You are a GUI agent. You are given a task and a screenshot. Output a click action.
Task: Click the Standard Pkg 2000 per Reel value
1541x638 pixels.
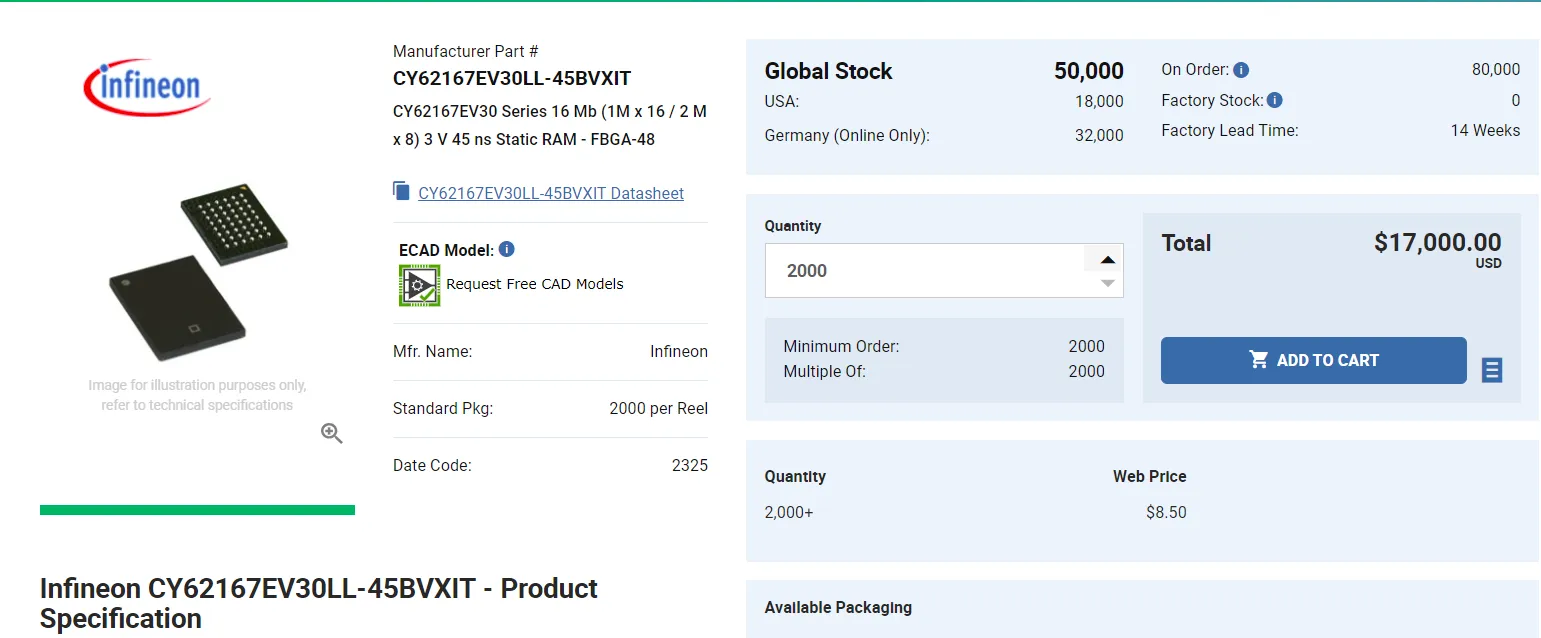tap(659, 408)
